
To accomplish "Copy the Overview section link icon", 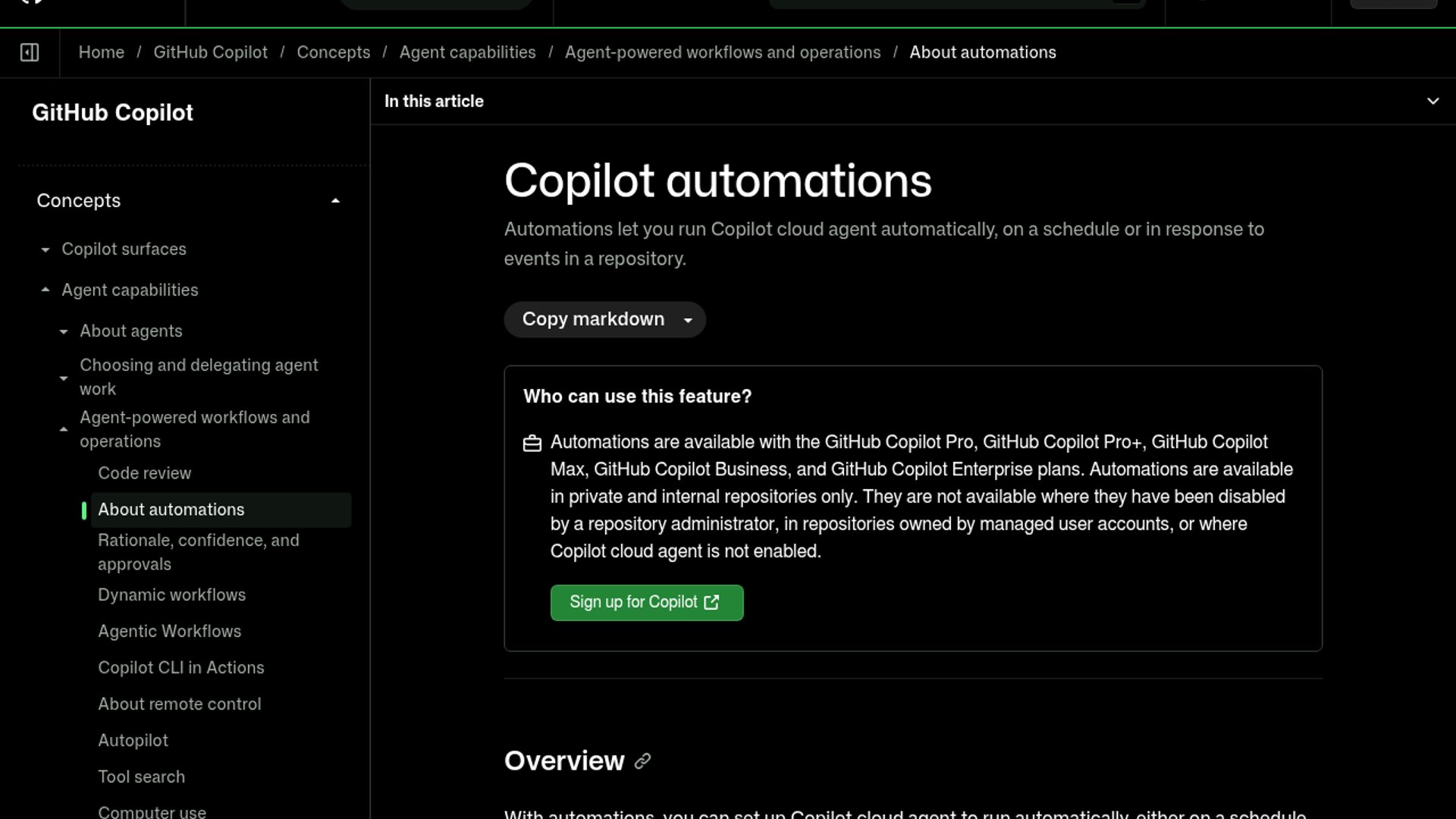I will pyautogui.click(x=642, y=761).
